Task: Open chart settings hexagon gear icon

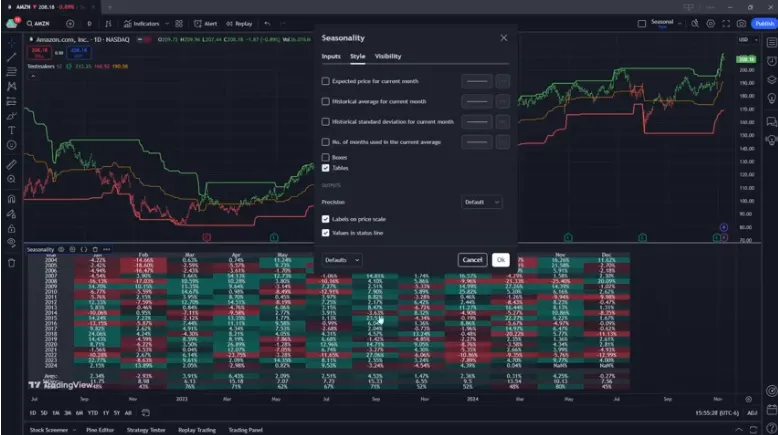Action: pos(711,23)
